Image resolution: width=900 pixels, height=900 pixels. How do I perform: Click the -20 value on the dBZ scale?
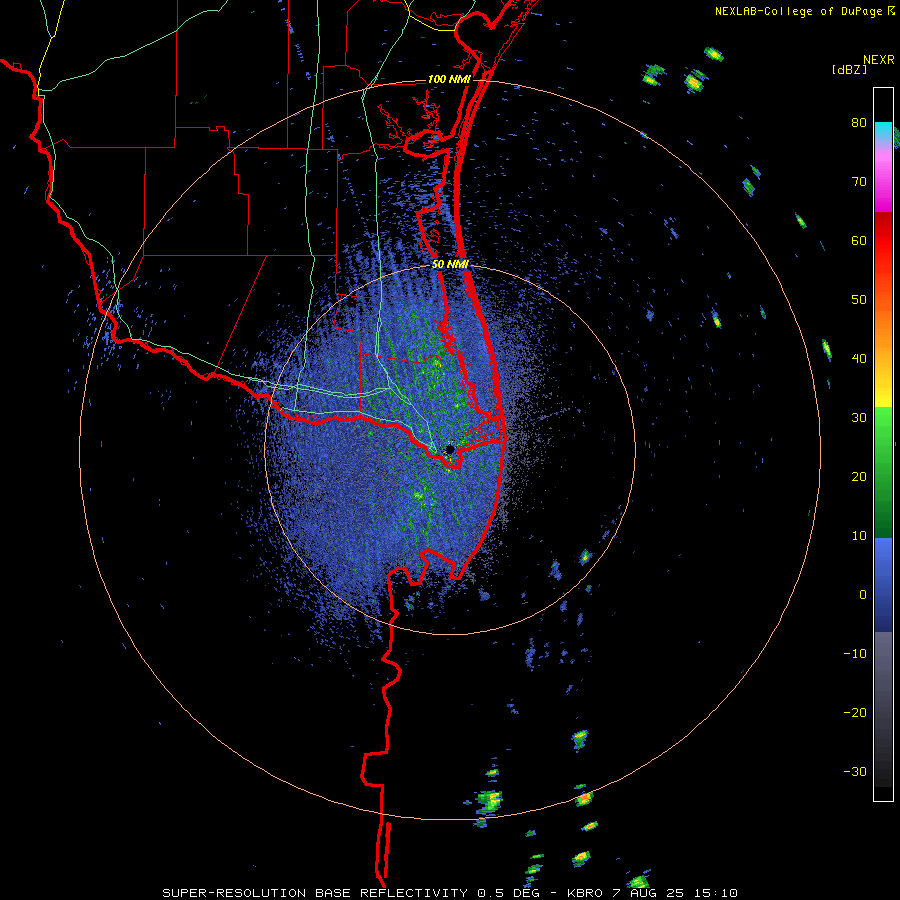pos(855,712)
